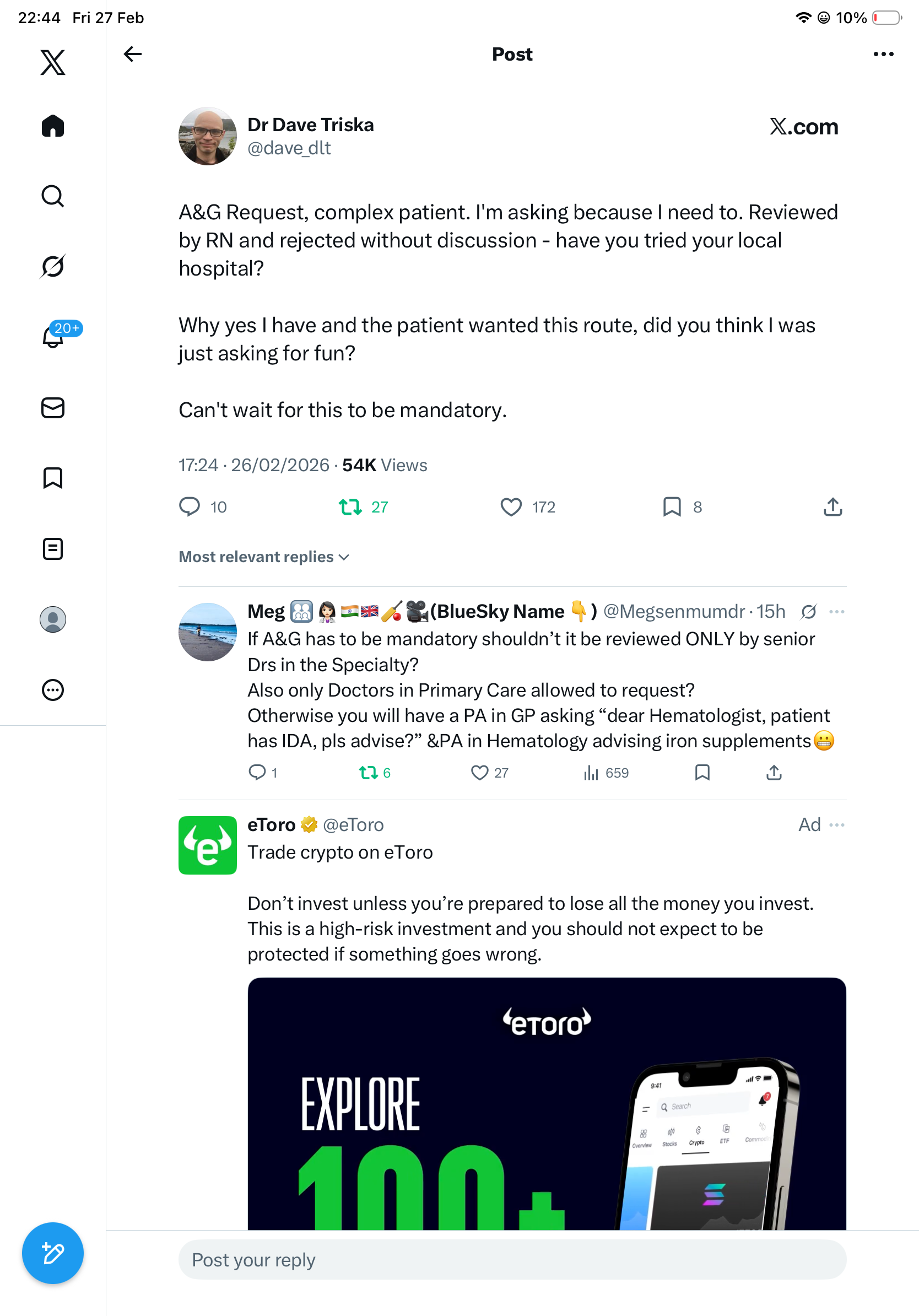Visit the @eToro advertiser profile
The image size is (919, 1316).
[353, 825]
